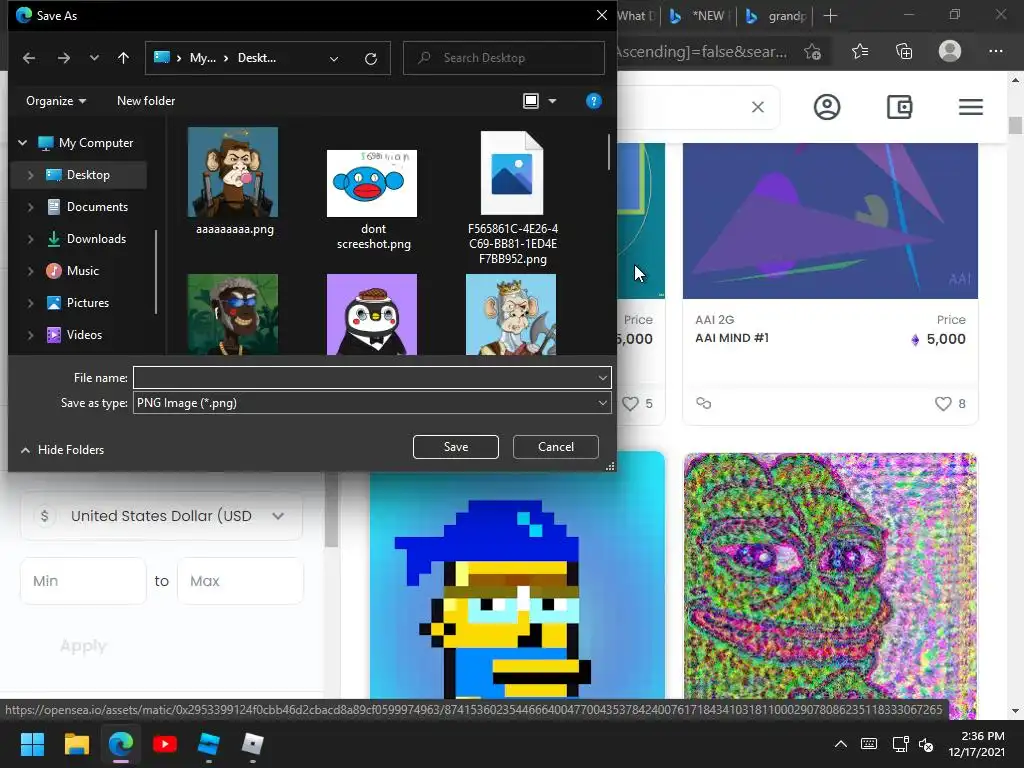Select Videos in the folder tree
The width and height of the screenshot is (1024, 768).
pyautogui.click(x=84, y=335)
